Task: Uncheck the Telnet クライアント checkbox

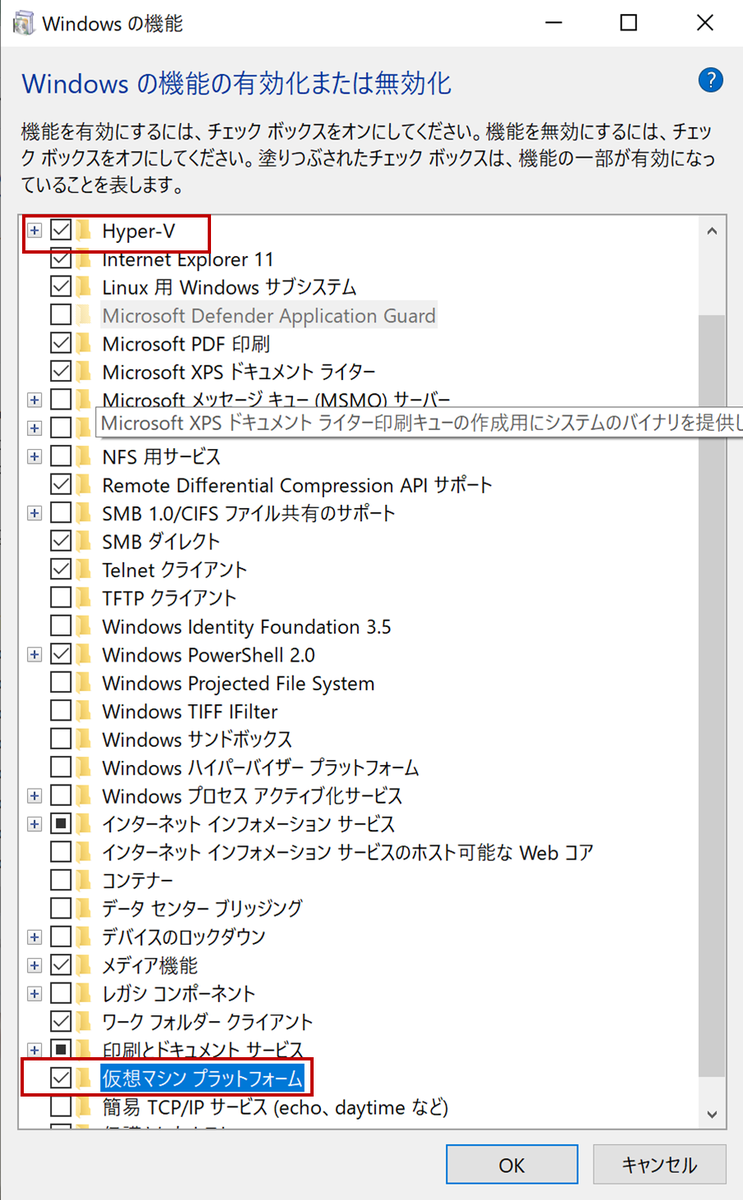Action: (61, 570)
